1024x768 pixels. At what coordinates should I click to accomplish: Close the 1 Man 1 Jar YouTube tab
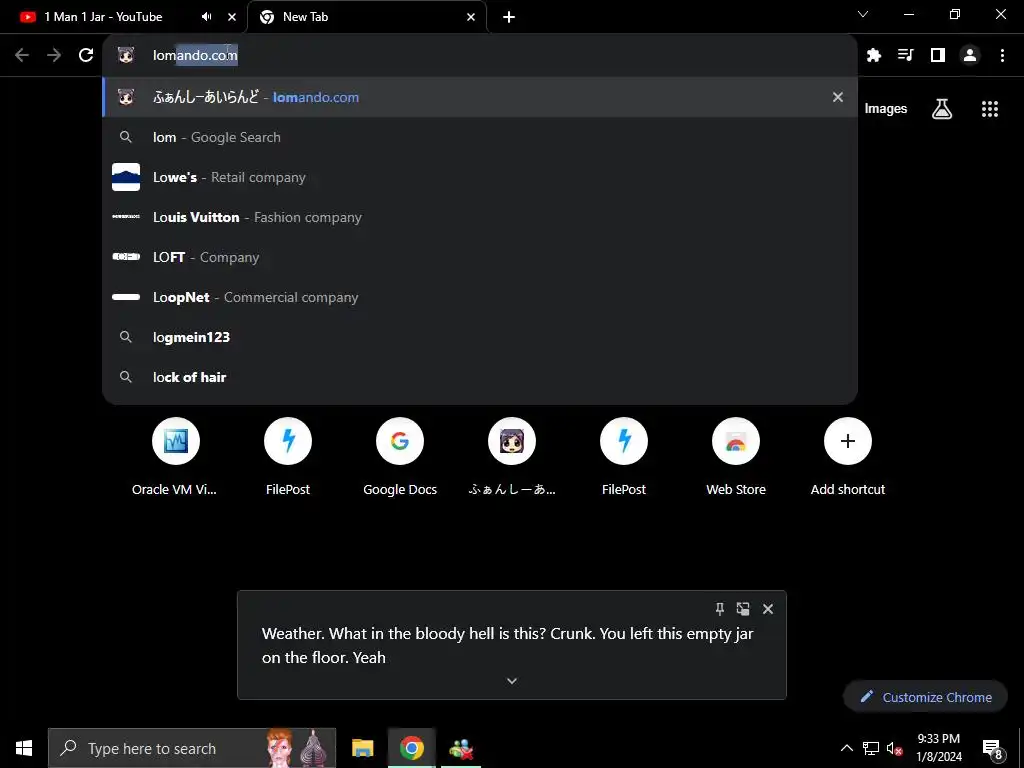click(232, 17)
